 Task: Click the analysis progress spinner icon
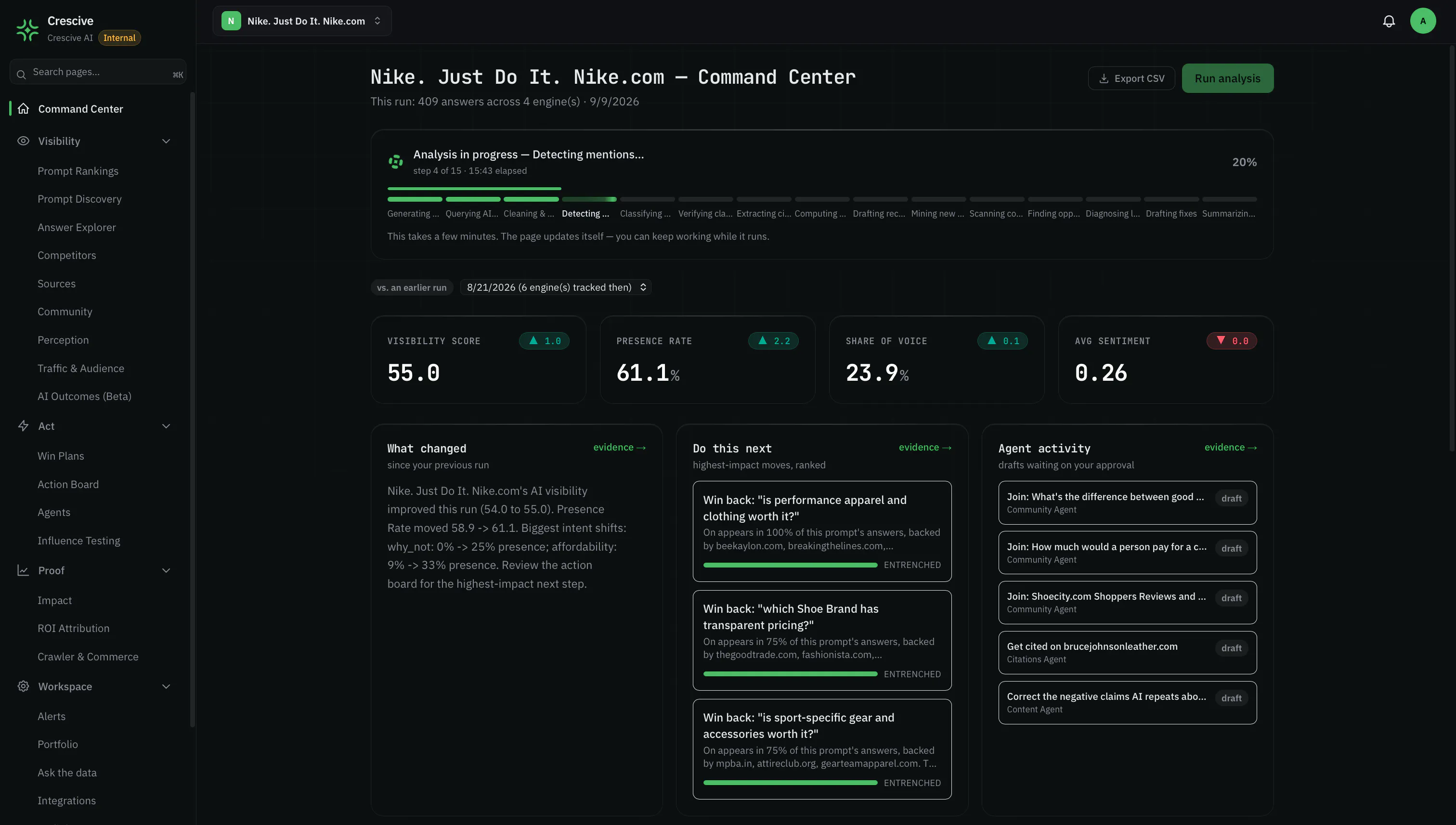[396, 162]
